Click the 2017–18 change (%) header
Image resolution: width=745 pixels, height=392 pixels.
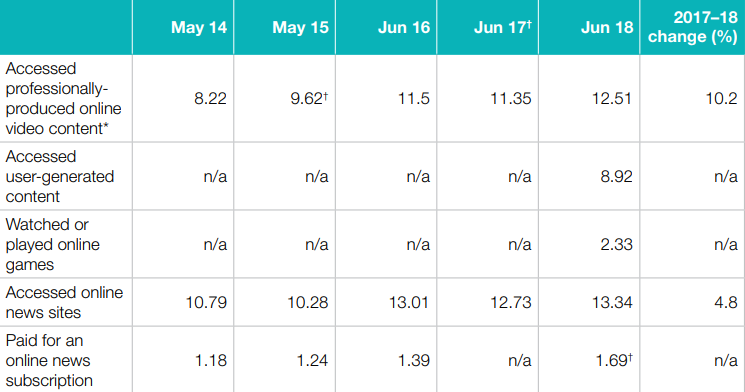[x=693, y=27]
